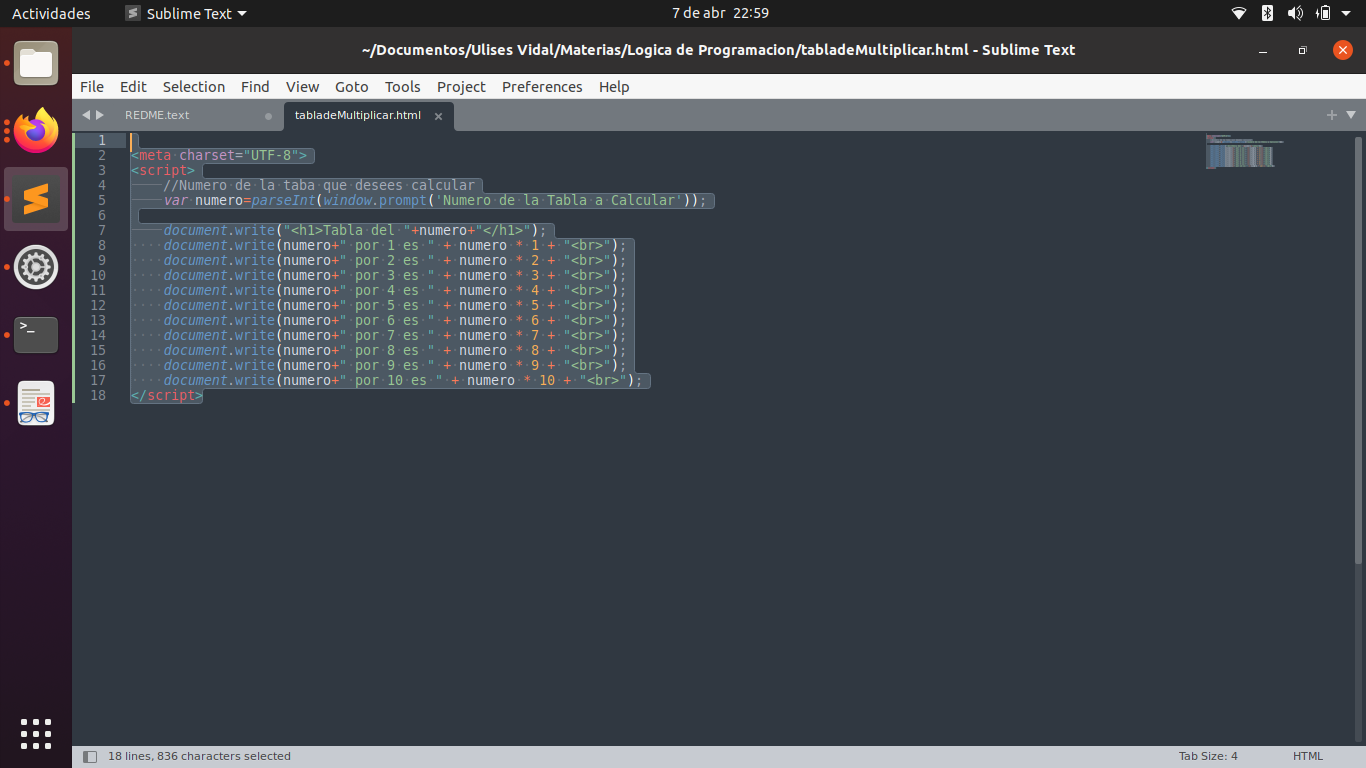Minimize the Sublime Text window
This screenshot has width=1366, height=768.
1262,50
